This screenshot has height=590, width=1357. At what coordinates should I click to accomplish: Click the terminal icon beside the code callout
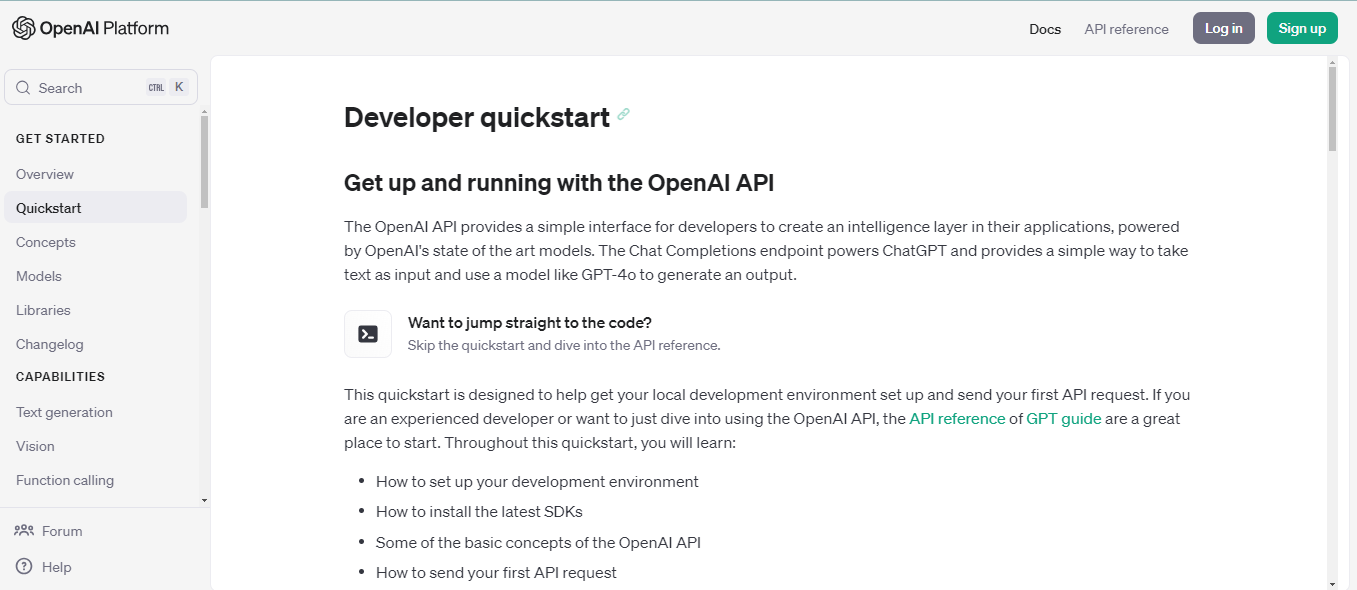367,333
